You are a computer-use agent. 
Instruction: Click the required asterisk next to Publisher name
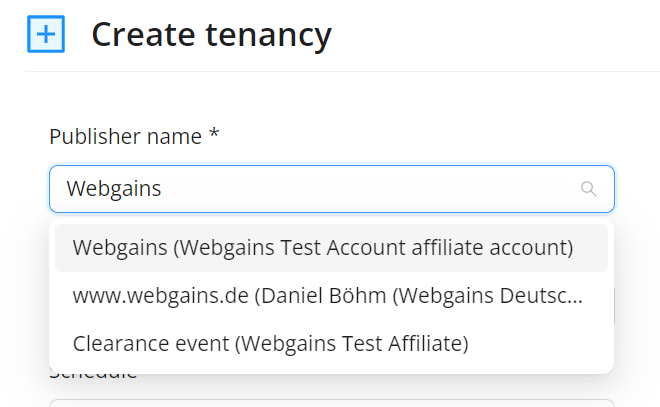point(214,136)
